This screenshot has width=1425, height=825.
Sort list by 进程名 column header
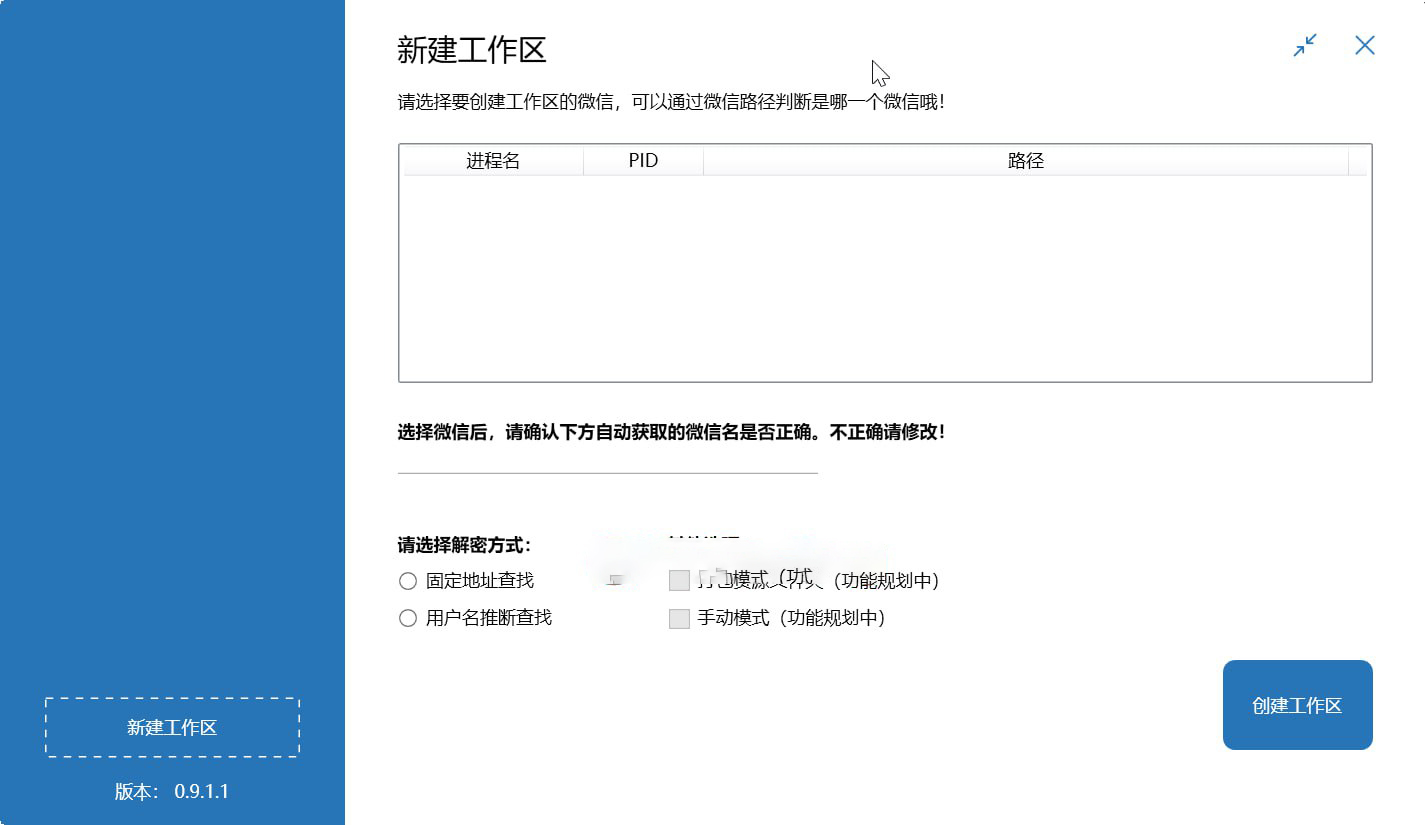tap(493, 161)
